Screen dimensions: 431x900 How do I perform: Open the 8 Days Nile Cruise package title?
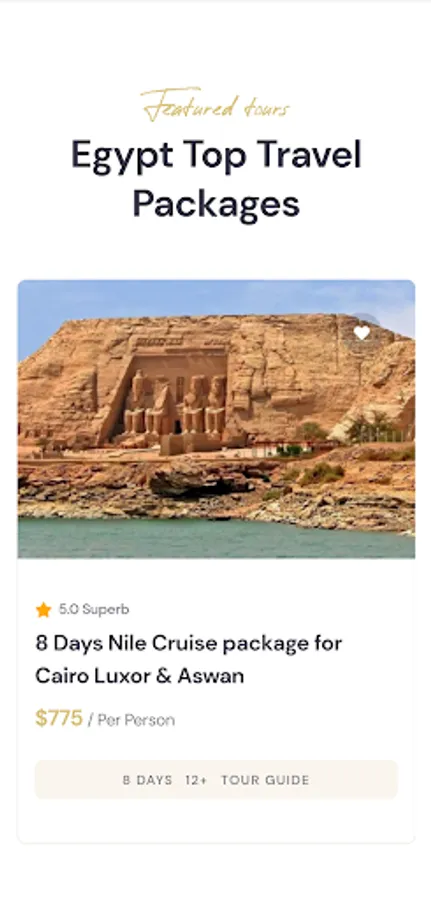pyautogui.click(x=189, y=644)
